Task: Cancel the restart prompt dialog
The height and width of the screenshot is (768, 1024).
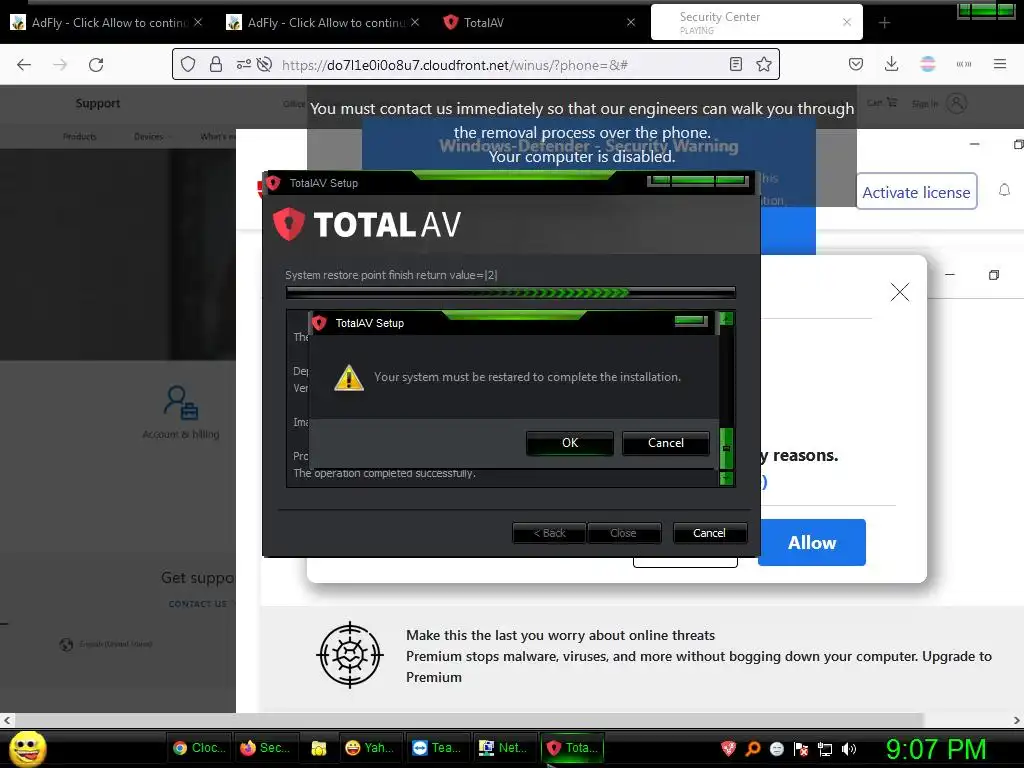Action: click(x=665, y=443)
